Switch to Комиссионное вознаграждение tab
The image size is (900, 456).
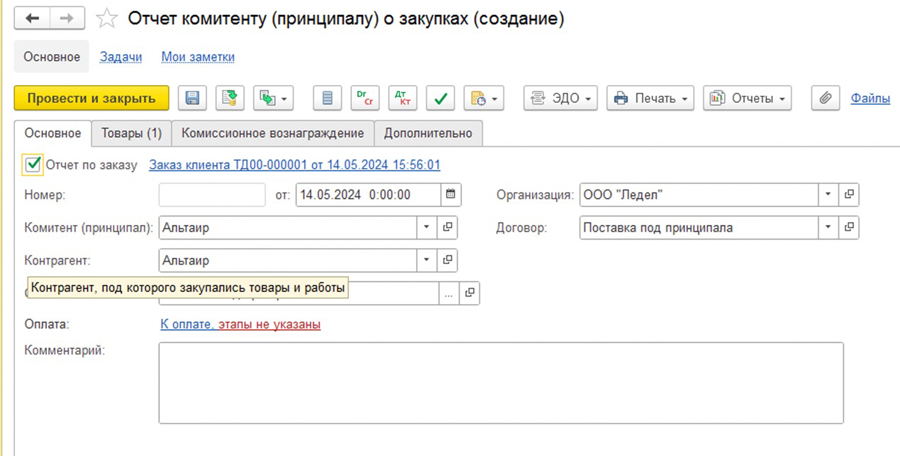272,133
